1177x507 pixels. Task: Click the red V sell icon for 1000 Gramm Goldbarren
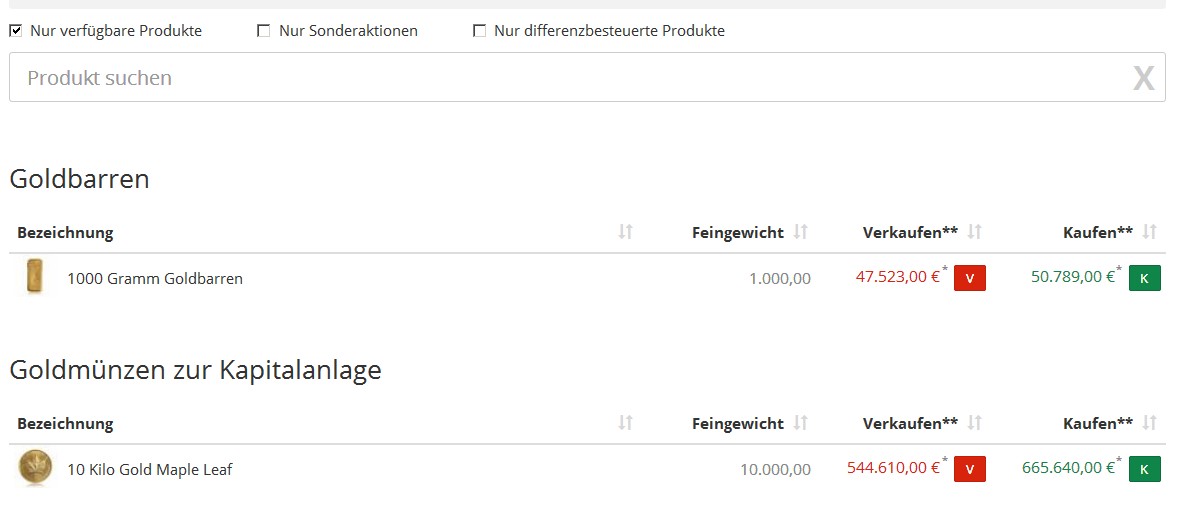click(969, 278)
